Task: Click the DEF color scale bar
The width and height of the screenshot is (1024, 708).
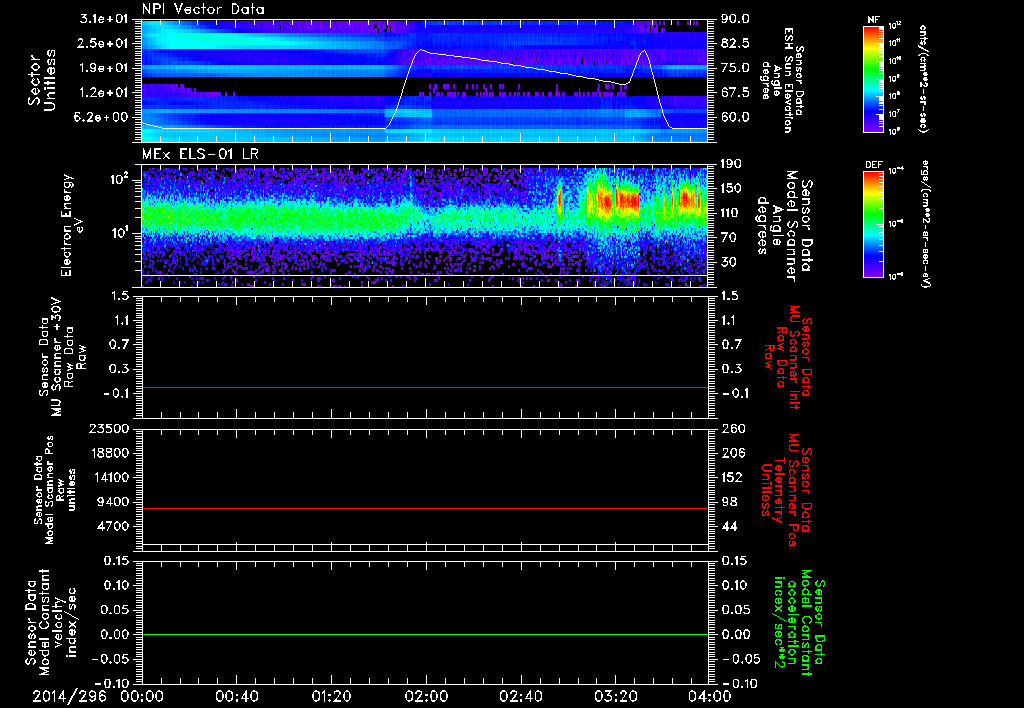Action: [873, 224]
